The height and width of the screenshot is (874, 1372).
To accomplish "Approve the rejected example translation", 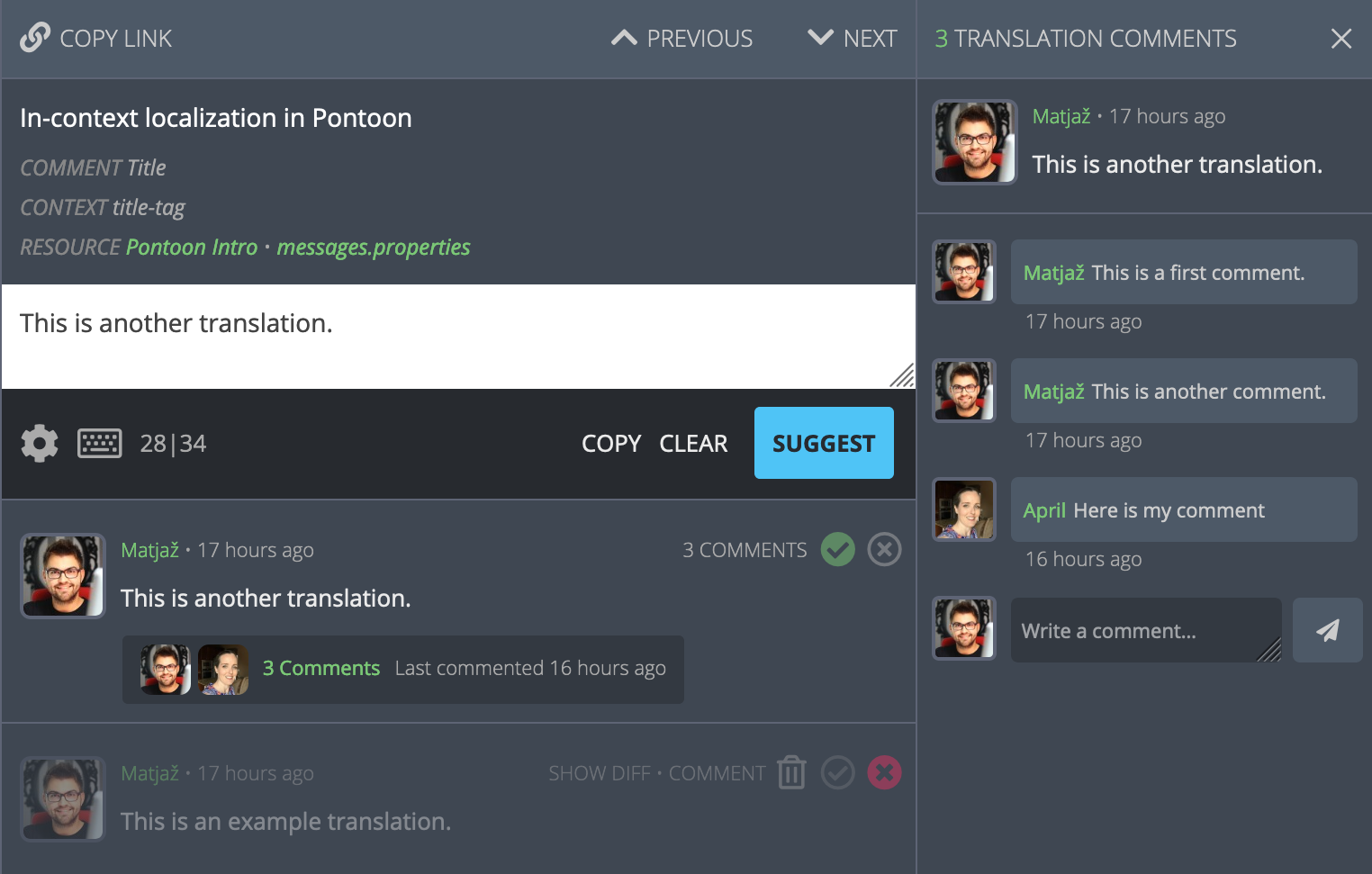I will point(837,772).
